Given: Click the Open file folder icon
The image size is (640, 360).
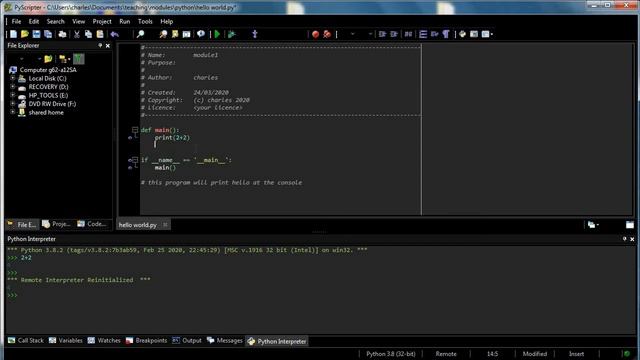Looking at the screenshot, I should [25, 34].
